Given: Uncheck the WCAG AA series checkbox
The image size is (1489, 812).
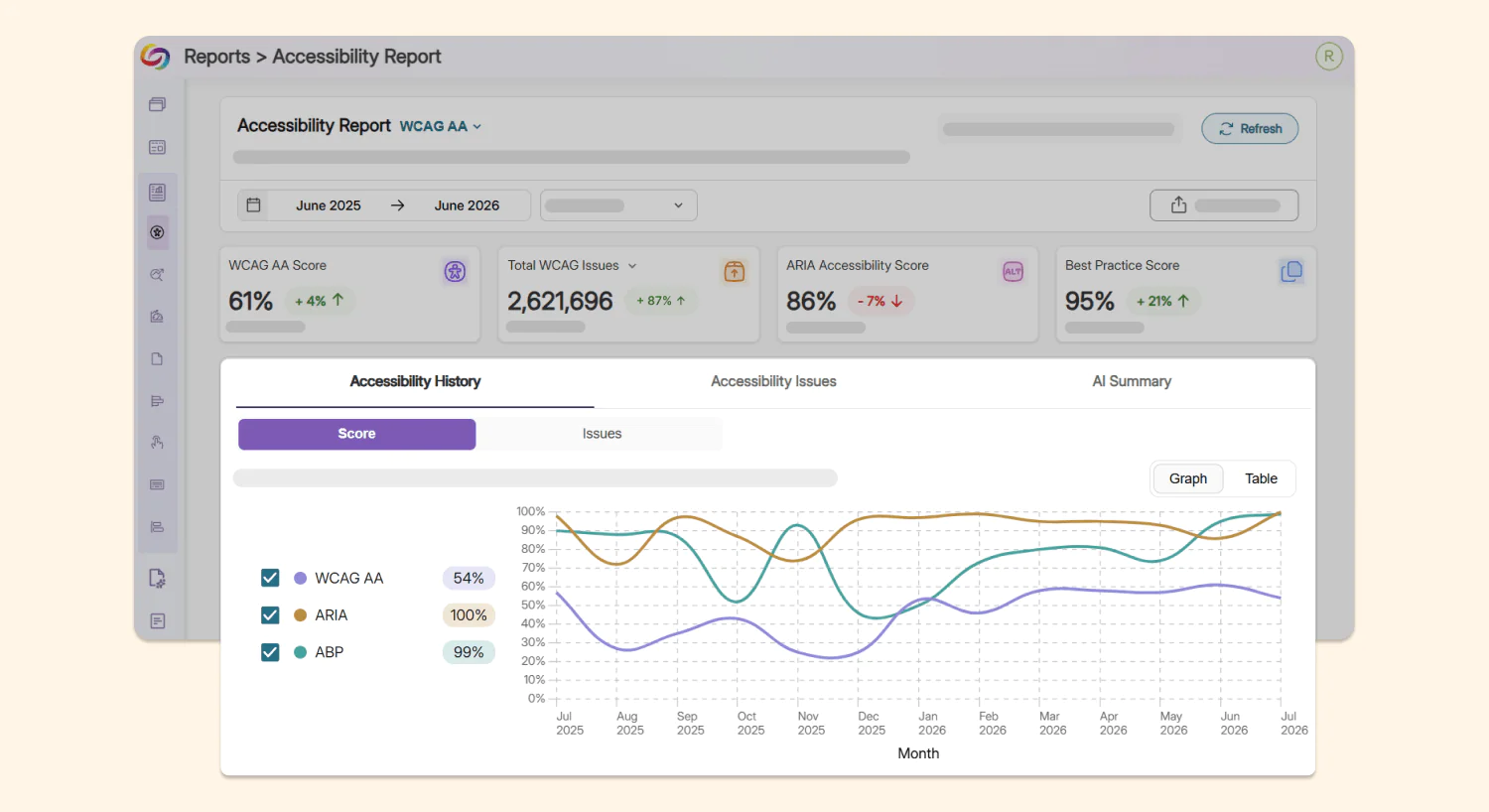Looking at the screenshot, I should click(x=270, y=578).
